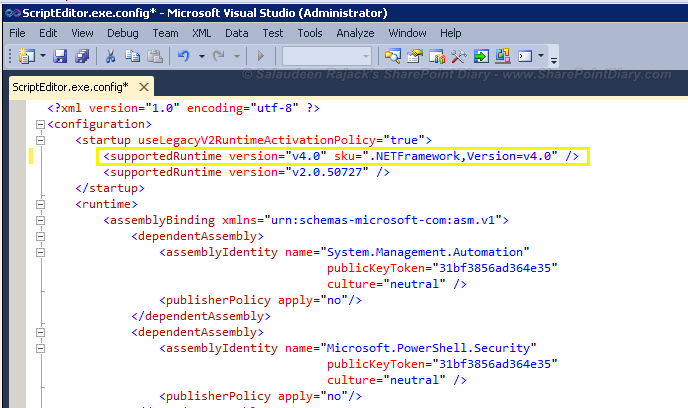Open the New Project dropdown arrow
Screen dimensions: 688x408
tap(43, 56)
